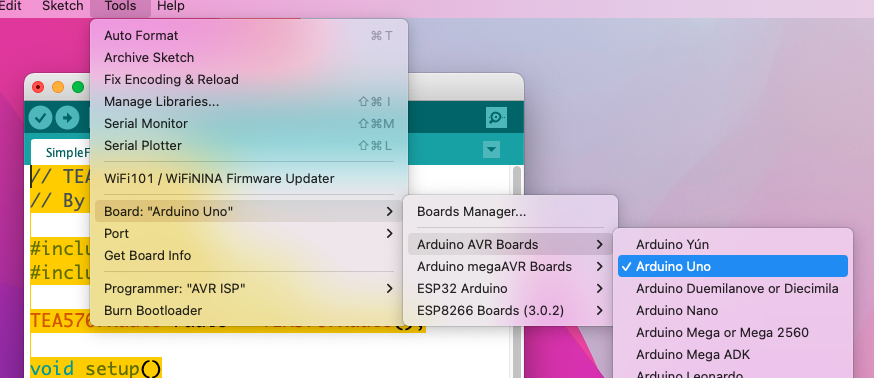This screenshot has height=378, width=874.
Task: Open the tab dropdown arrow button
Action: 491,149
